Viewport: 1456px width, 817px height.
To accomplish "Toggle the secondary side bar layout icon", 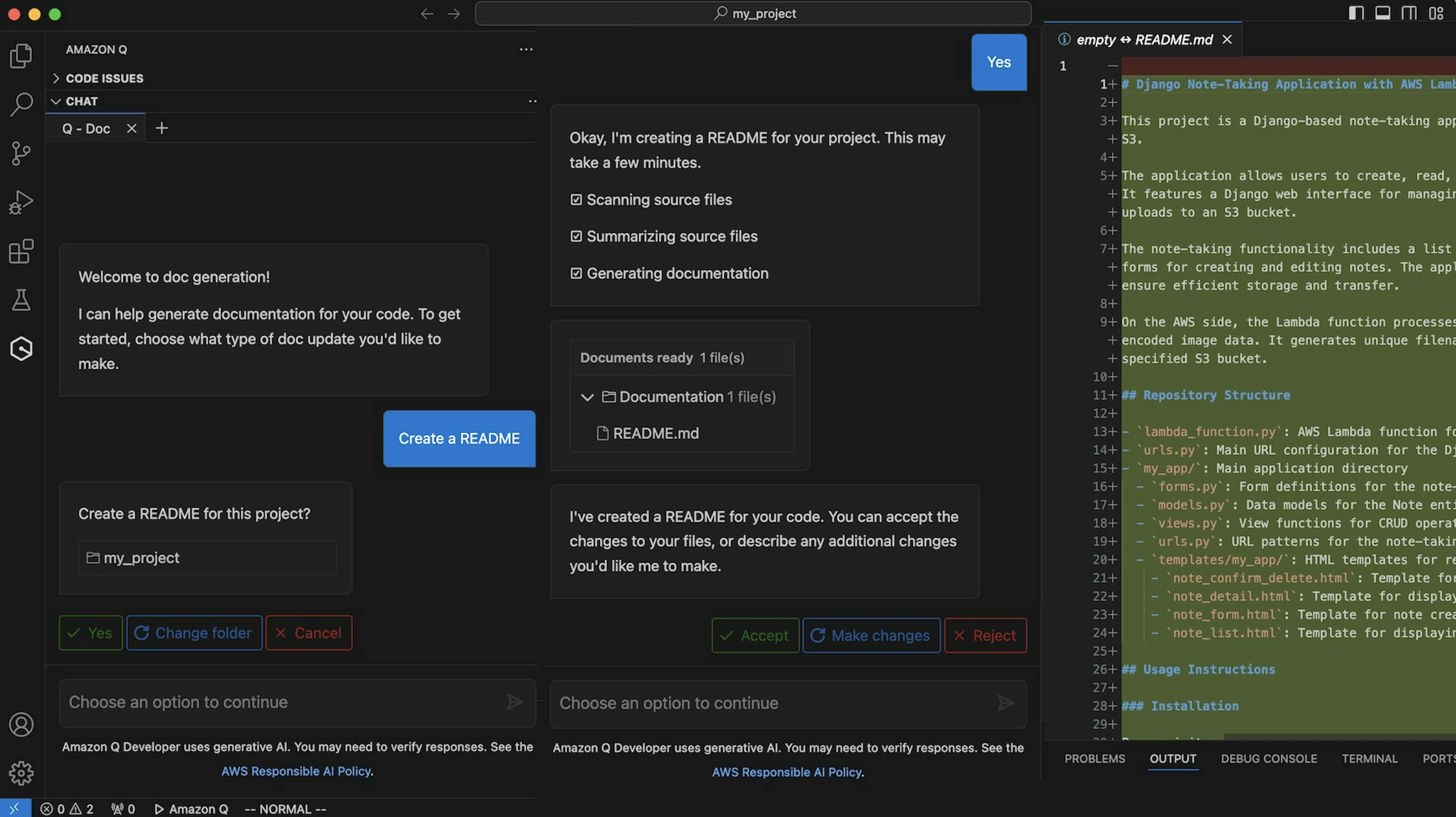I will coord(1409,13).
